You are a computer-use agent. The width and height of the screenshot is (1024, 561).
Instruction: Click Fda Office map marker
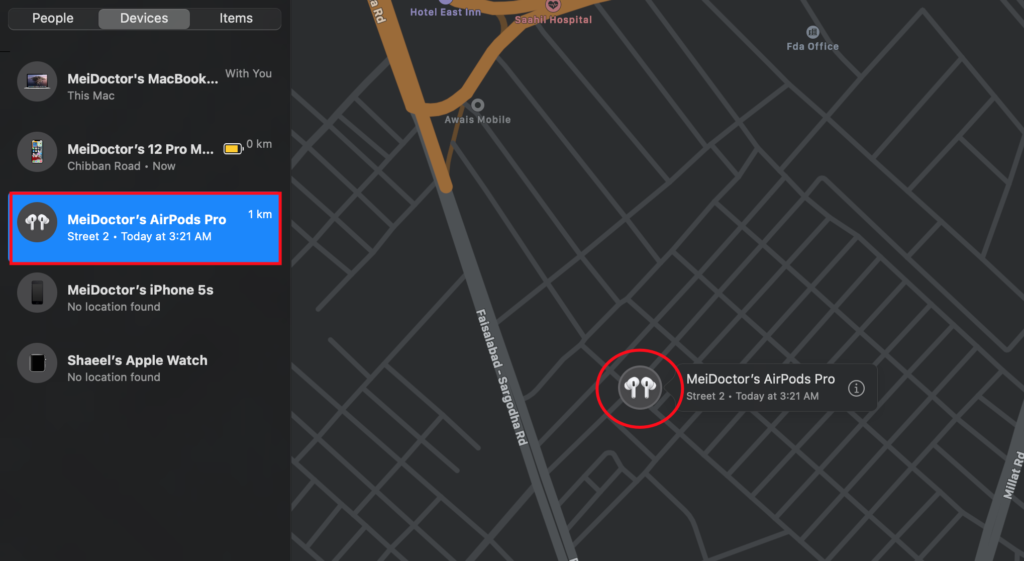tap(812, 32)
